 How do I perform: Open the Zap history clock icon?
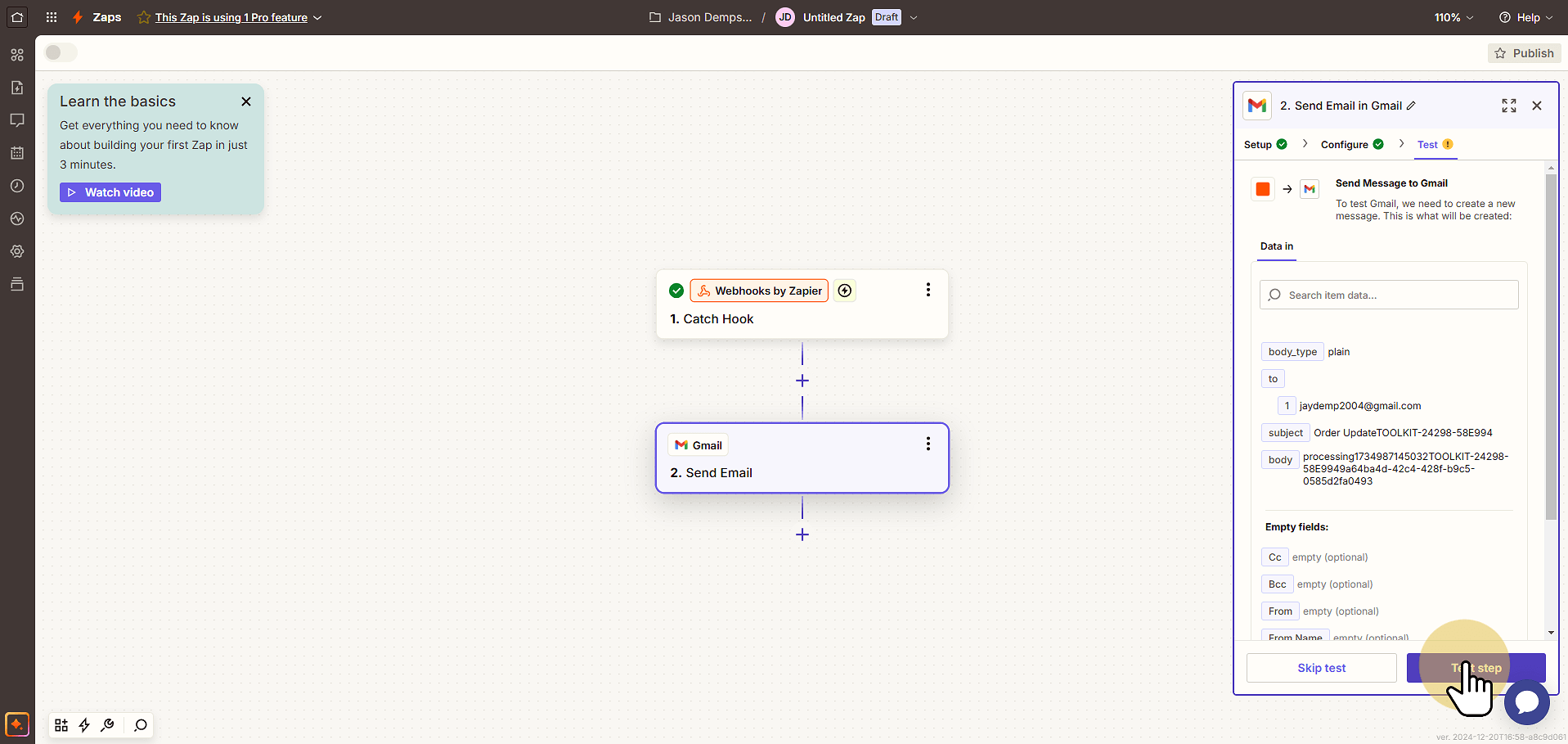pyautogui.click(x=17, y=186)
